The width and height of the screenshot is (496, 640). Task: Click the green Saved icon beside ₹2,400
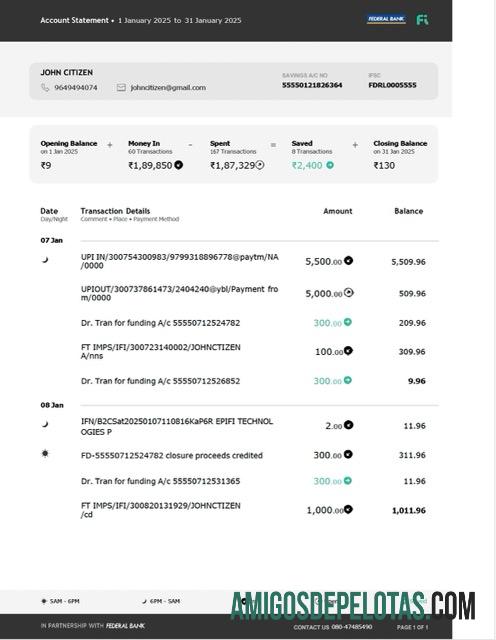pos(330,165)
